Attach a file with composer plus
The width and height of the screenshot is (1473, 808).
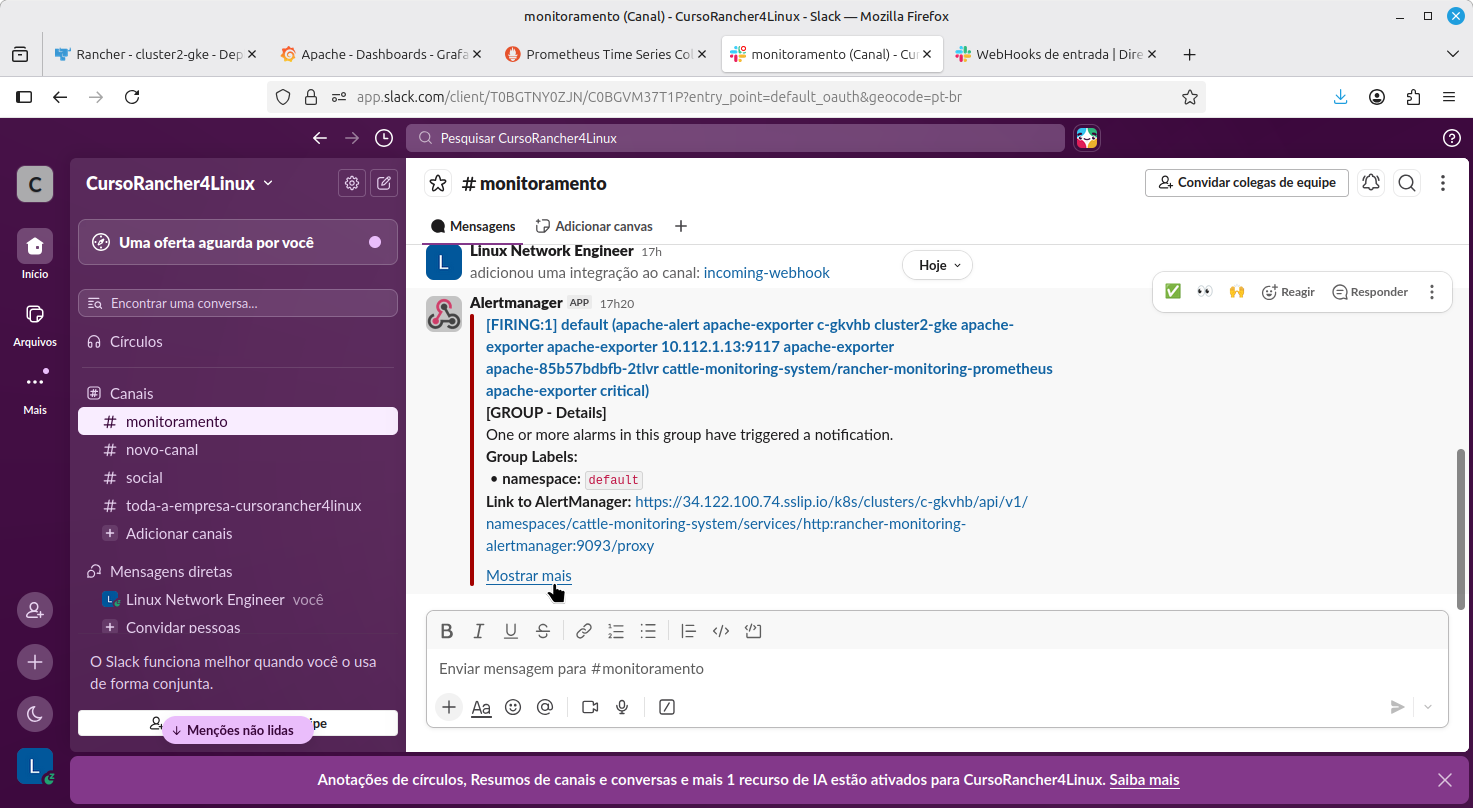tap(449, 707)
